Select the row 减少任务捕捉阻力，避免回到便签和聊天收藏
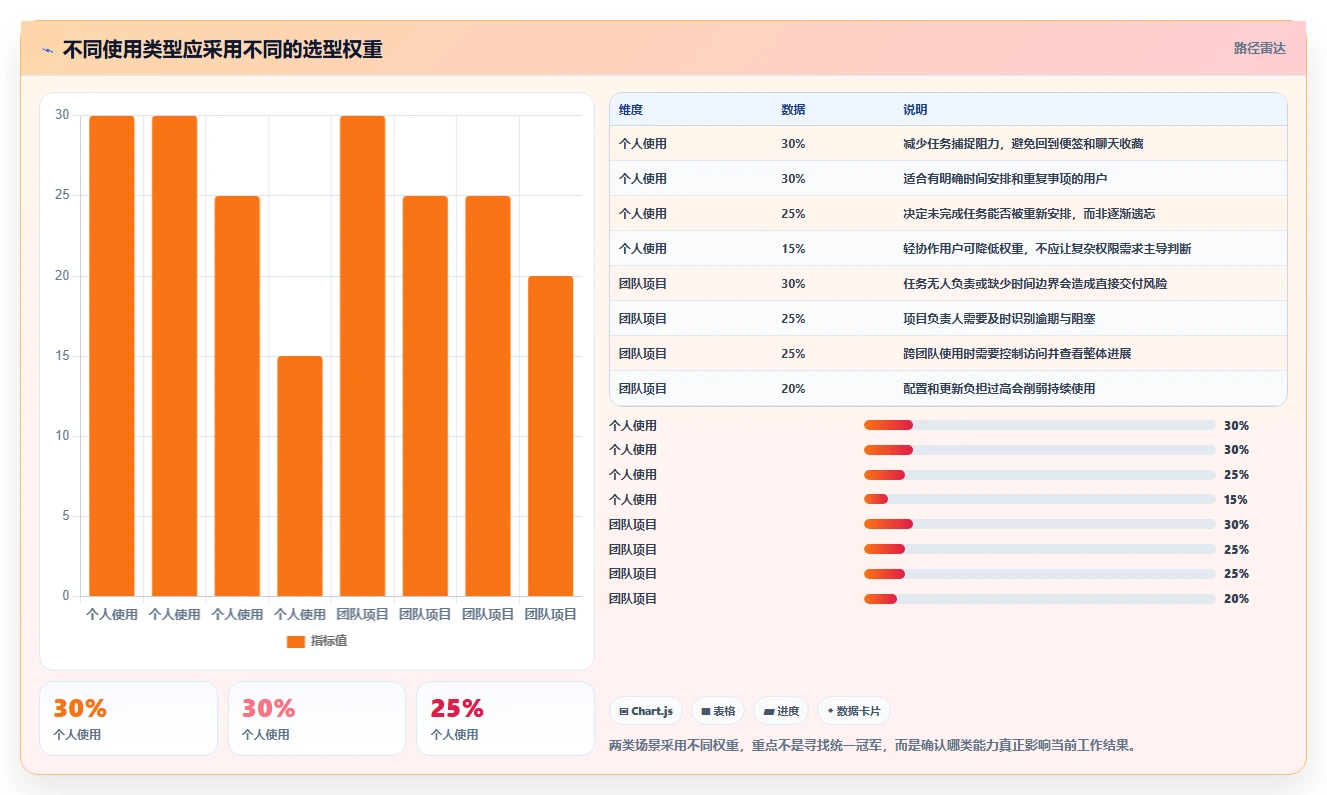Viewport: 1327px width, 795px height. (x=948, y=144)
